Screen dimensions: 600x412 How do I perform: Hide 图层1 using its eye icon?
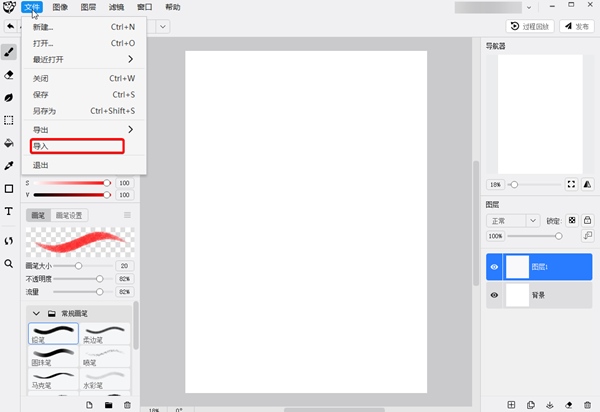(x=492, y=267)
